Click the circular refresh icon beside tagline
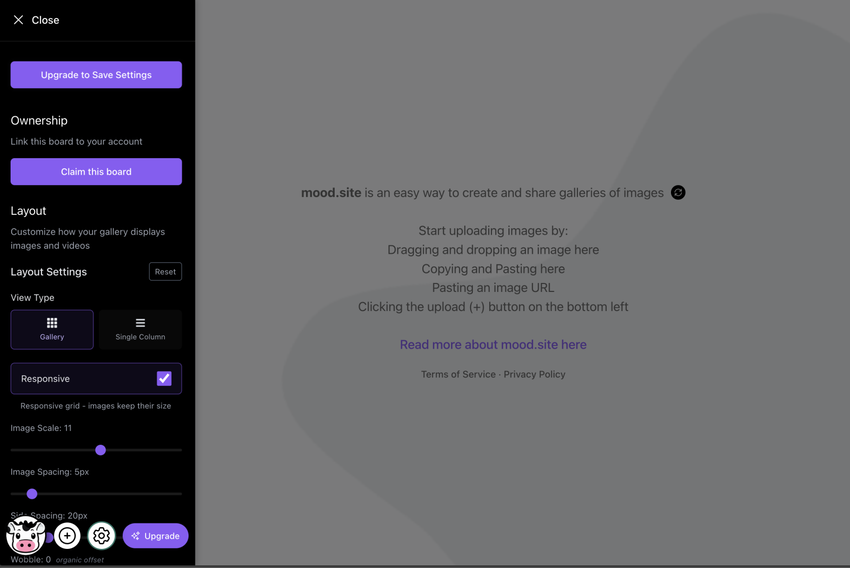 (678, 193)
